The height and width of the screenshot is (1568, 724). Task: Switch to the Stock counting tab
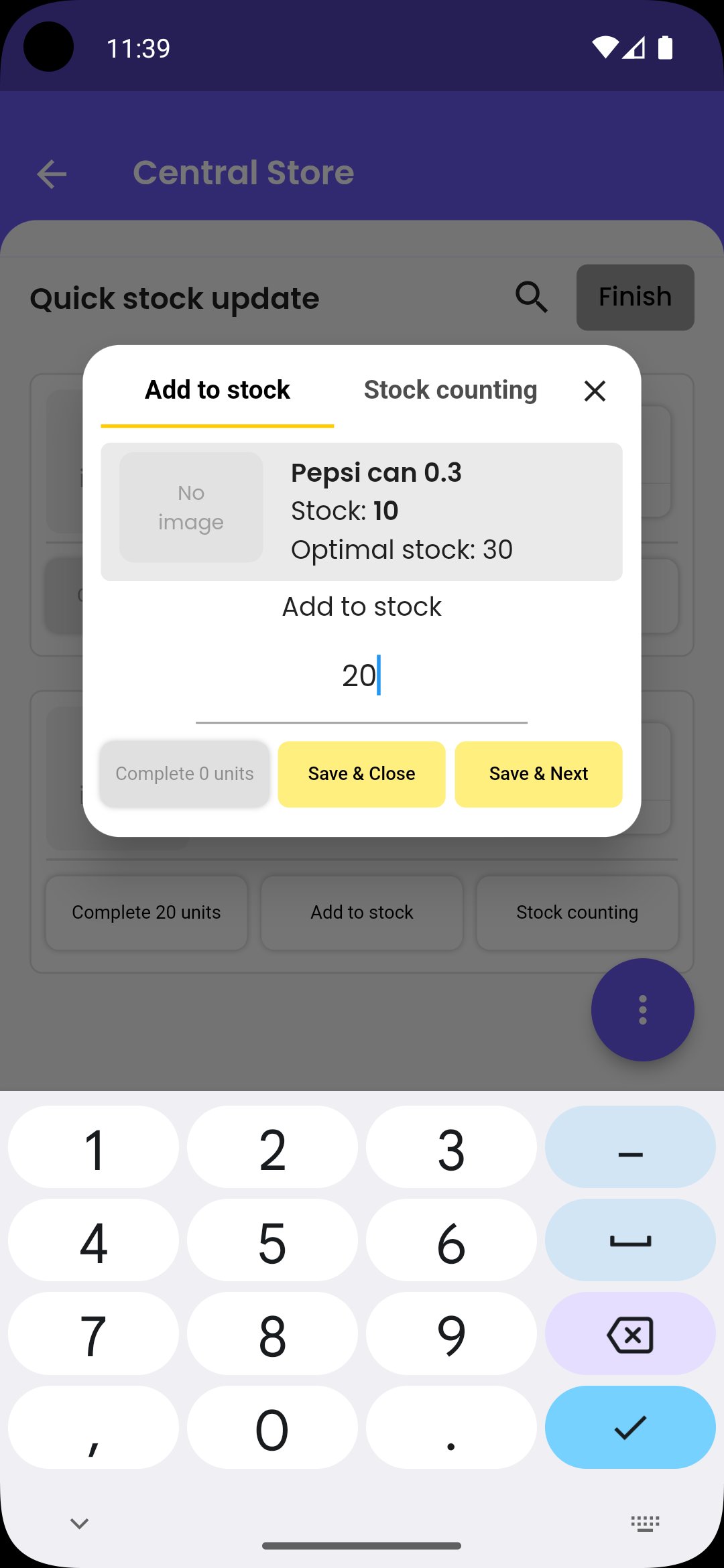(x=450, y=390)
